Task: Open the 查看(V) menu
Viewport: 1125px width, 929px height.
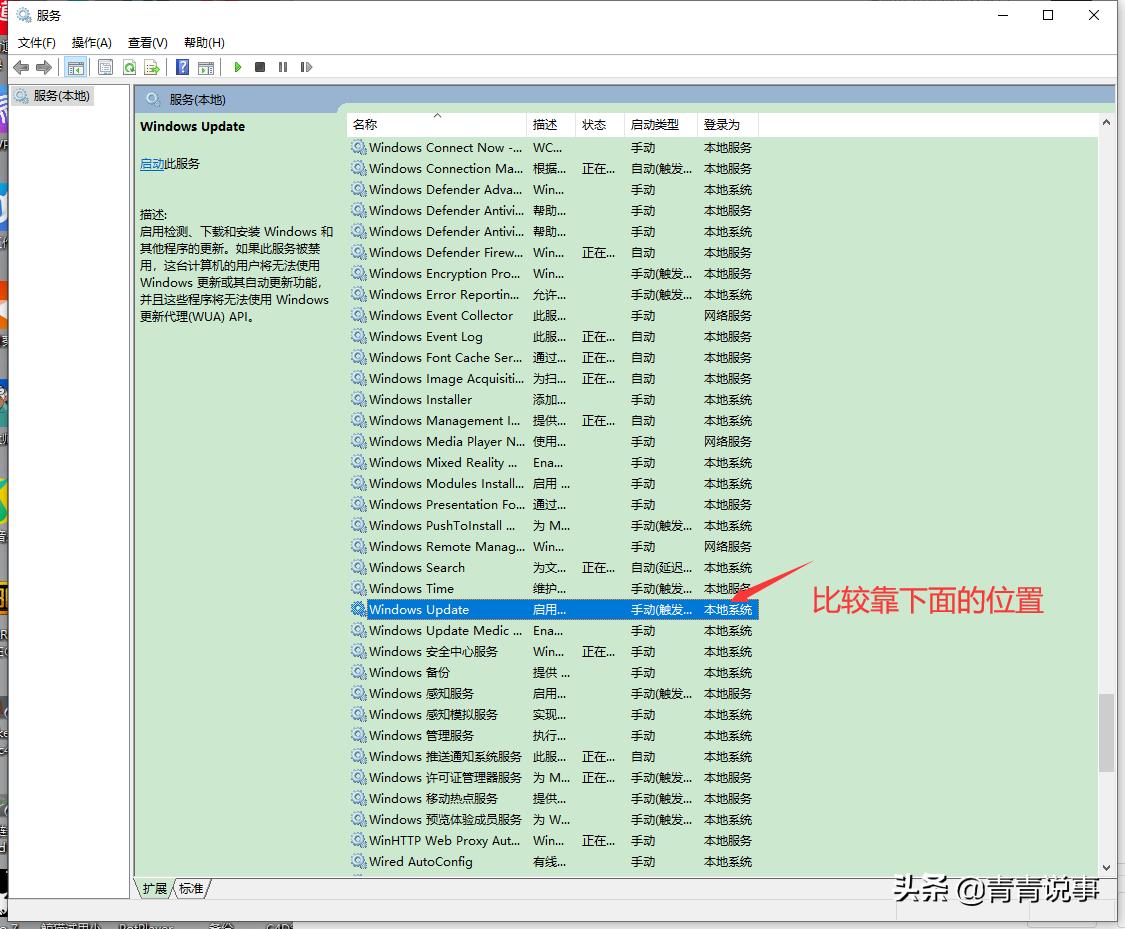Action: (x=146, y=42)
